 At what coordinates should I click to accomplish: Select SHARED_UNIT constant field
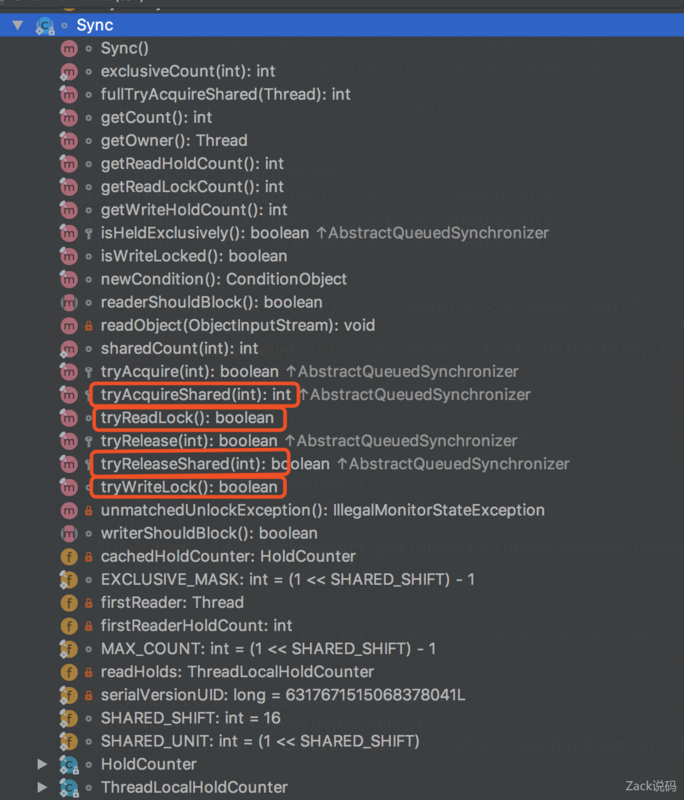(260, 741)
